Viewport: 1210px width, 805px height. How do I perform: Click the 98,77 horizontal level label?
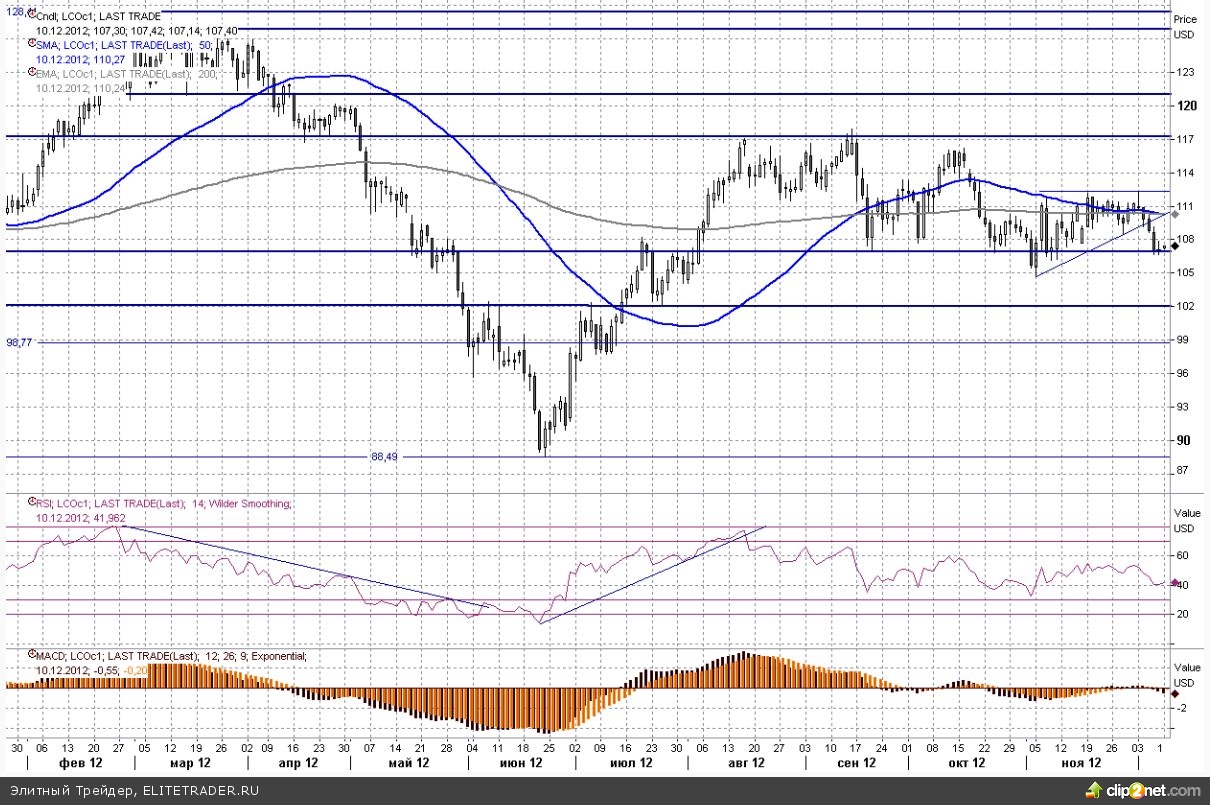[20, 342]
